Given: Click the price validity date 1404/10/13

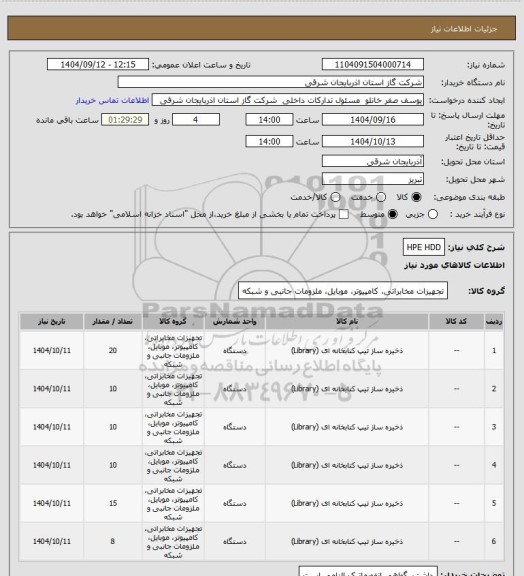Looking at the screenshot, I should click(373, 141).
